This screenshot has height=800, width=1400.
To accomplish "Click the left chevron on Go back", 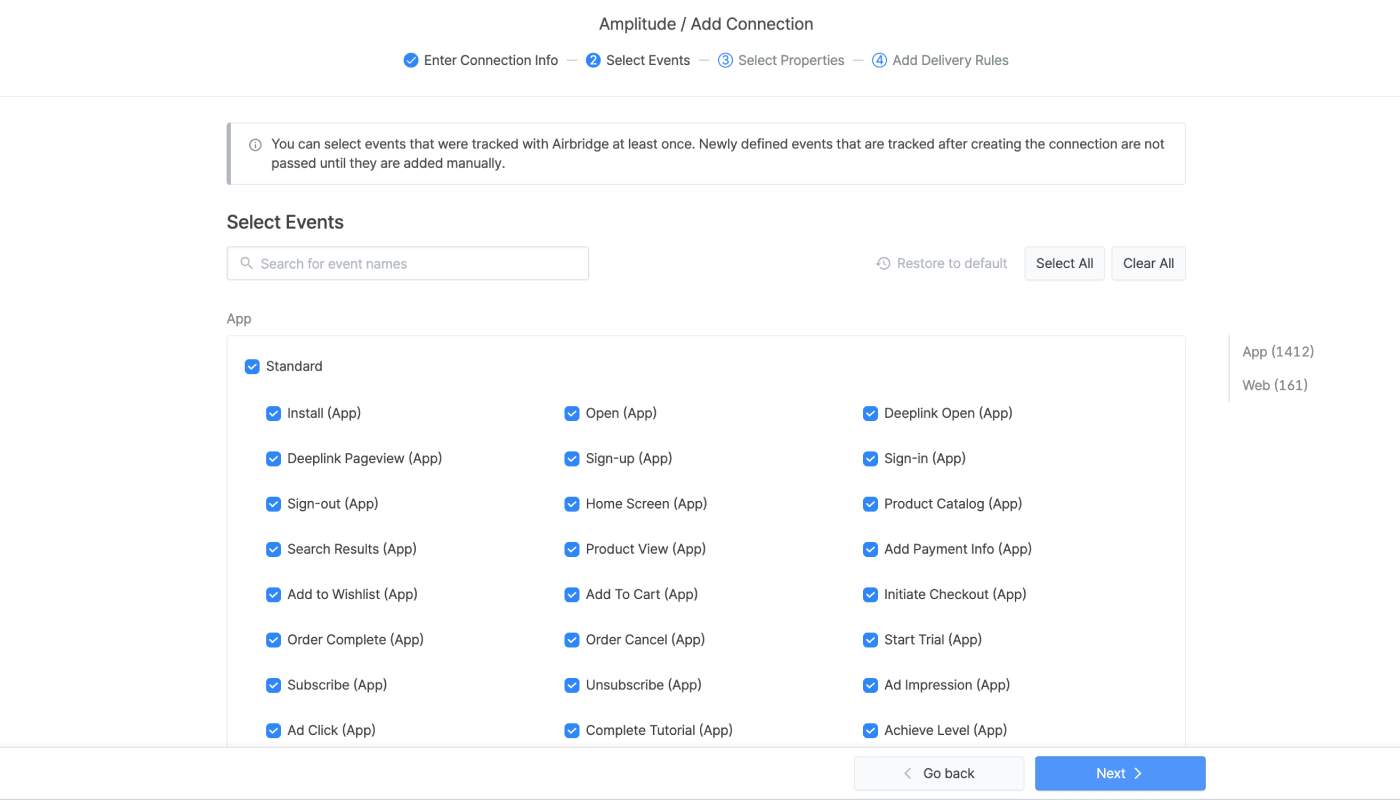I will point(908,773).
